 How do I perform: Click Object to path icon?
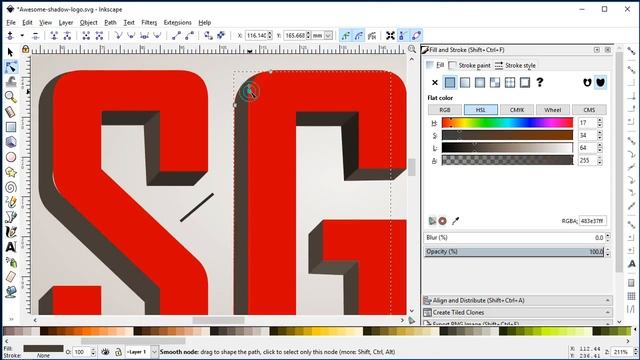click(208, 36)
